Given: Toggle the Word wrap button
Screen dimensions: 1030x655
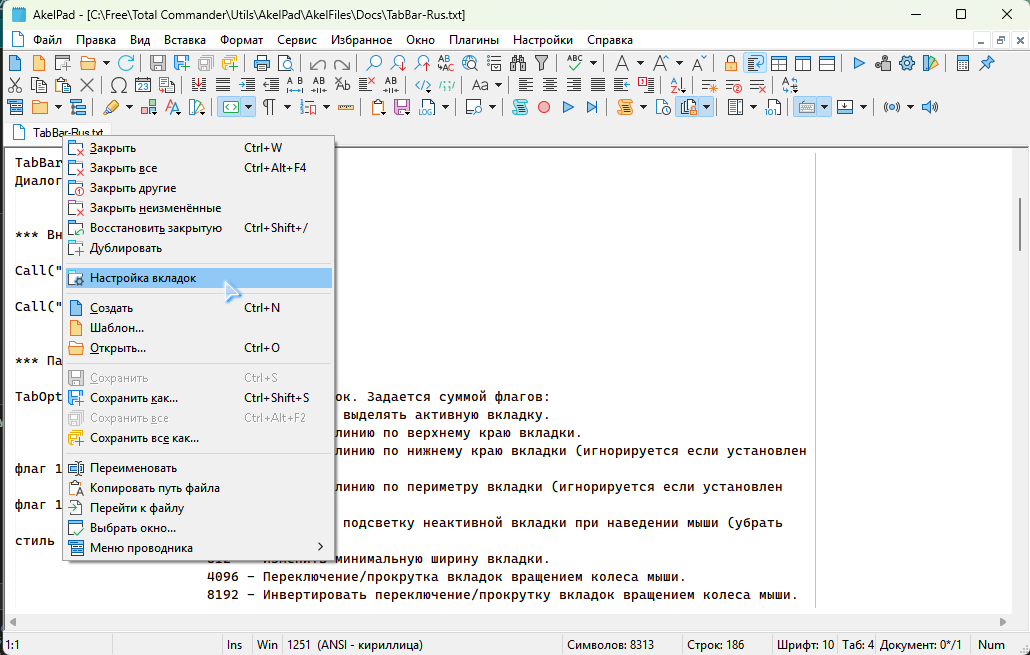Looking at the screenshot, I should coord(754,63).
